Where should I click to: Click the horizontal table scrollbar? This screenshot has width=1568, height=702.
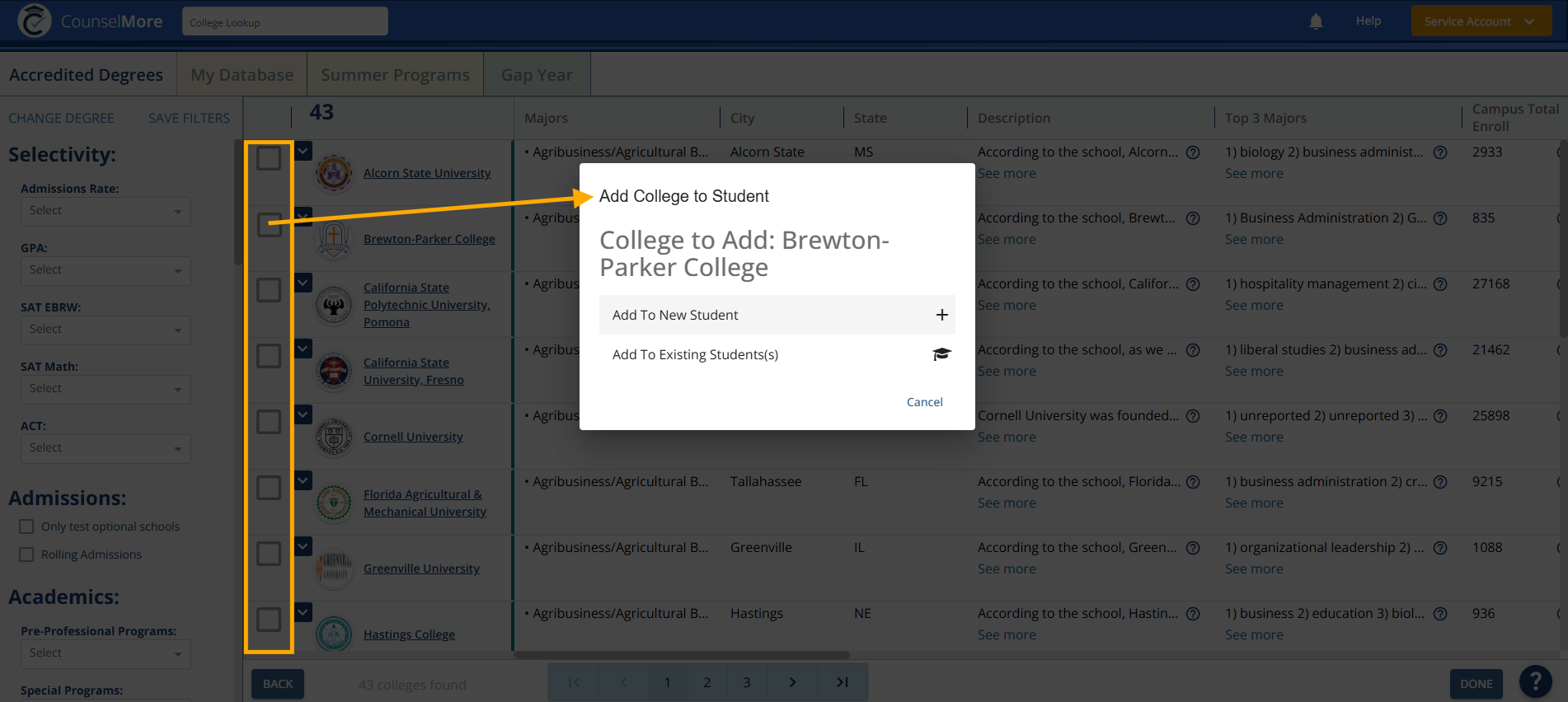tap(682, 656)
